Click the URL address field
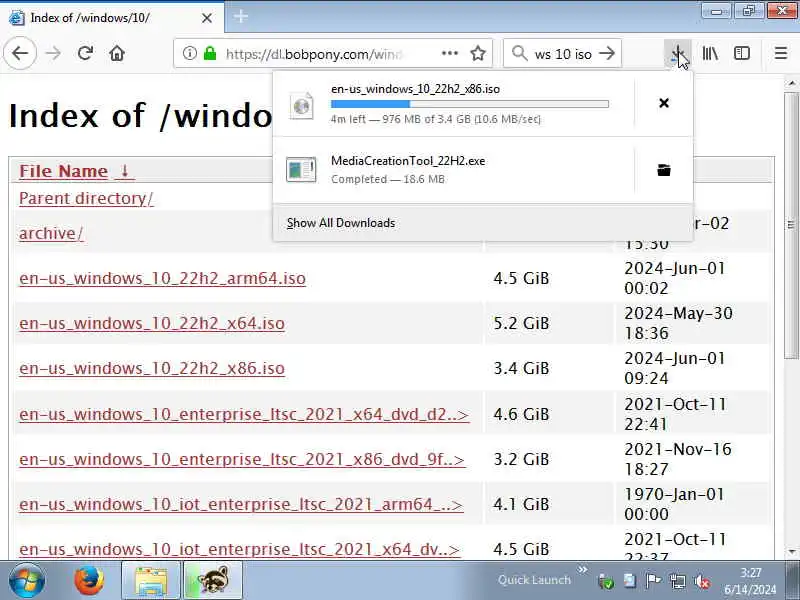Screen dimensions: 800x600 (313, 53)
